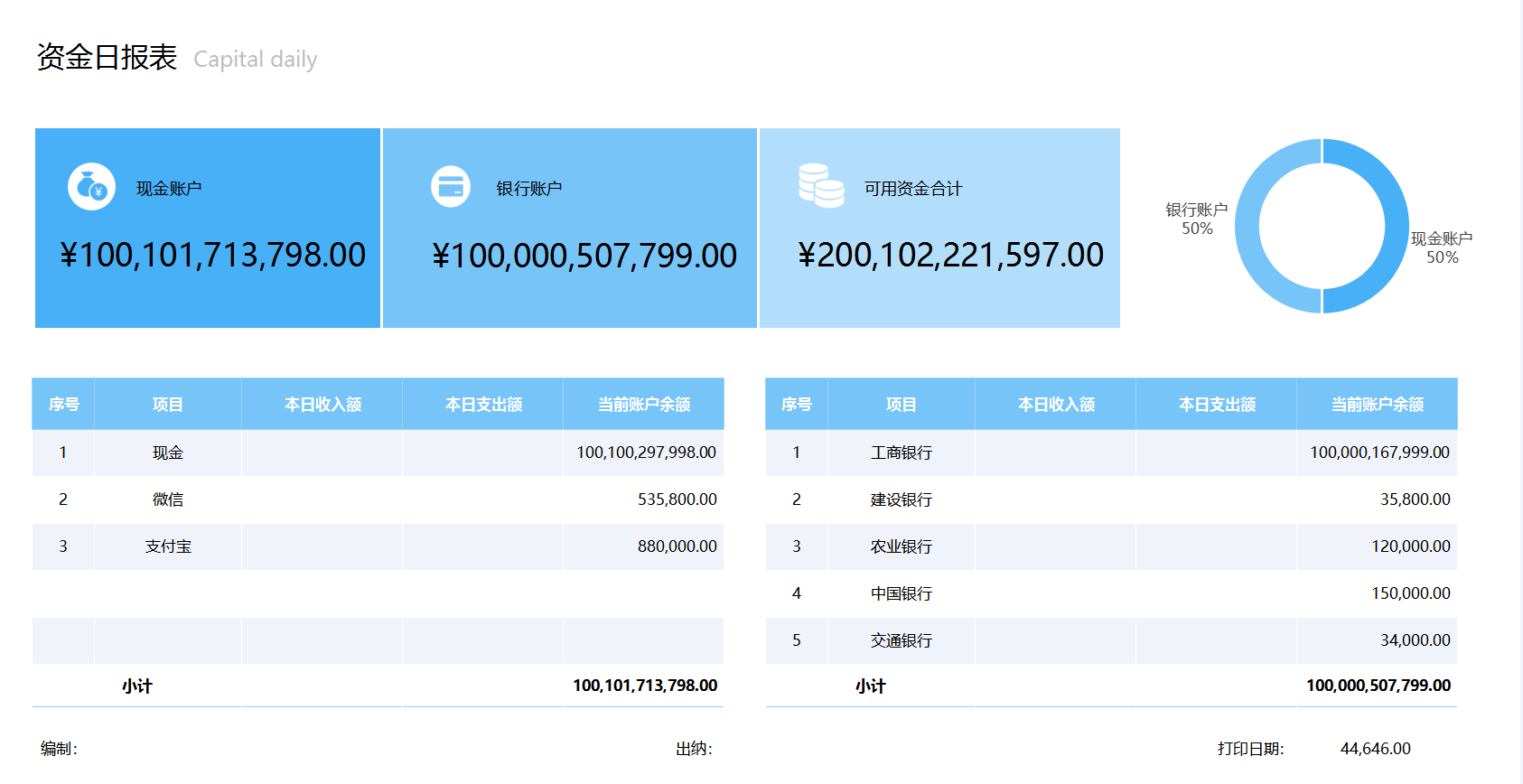Click the cash subtotal 100,101,713,798.00
Screen dimensions: 1523x784
[645, 686]
